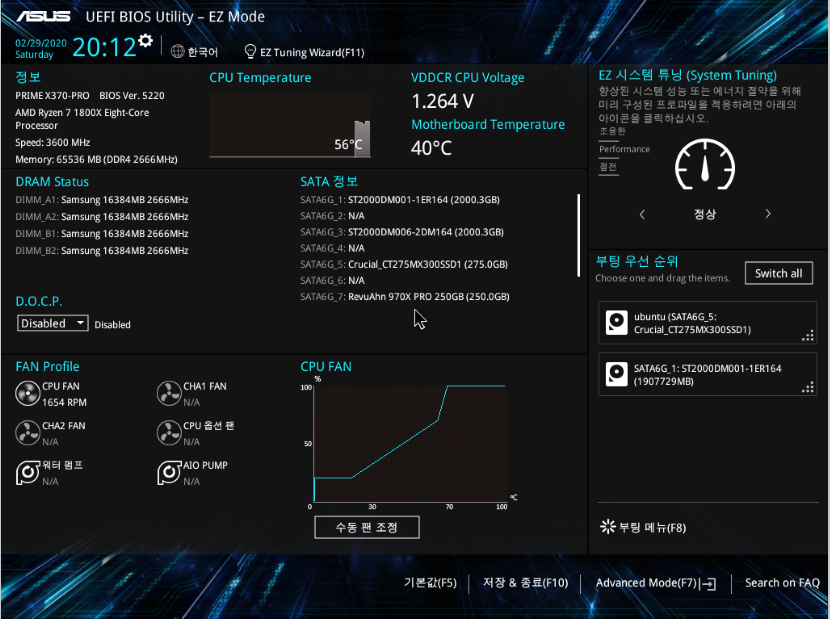Click the Switch all button
The image size is (830, 619).
[779, 273]
